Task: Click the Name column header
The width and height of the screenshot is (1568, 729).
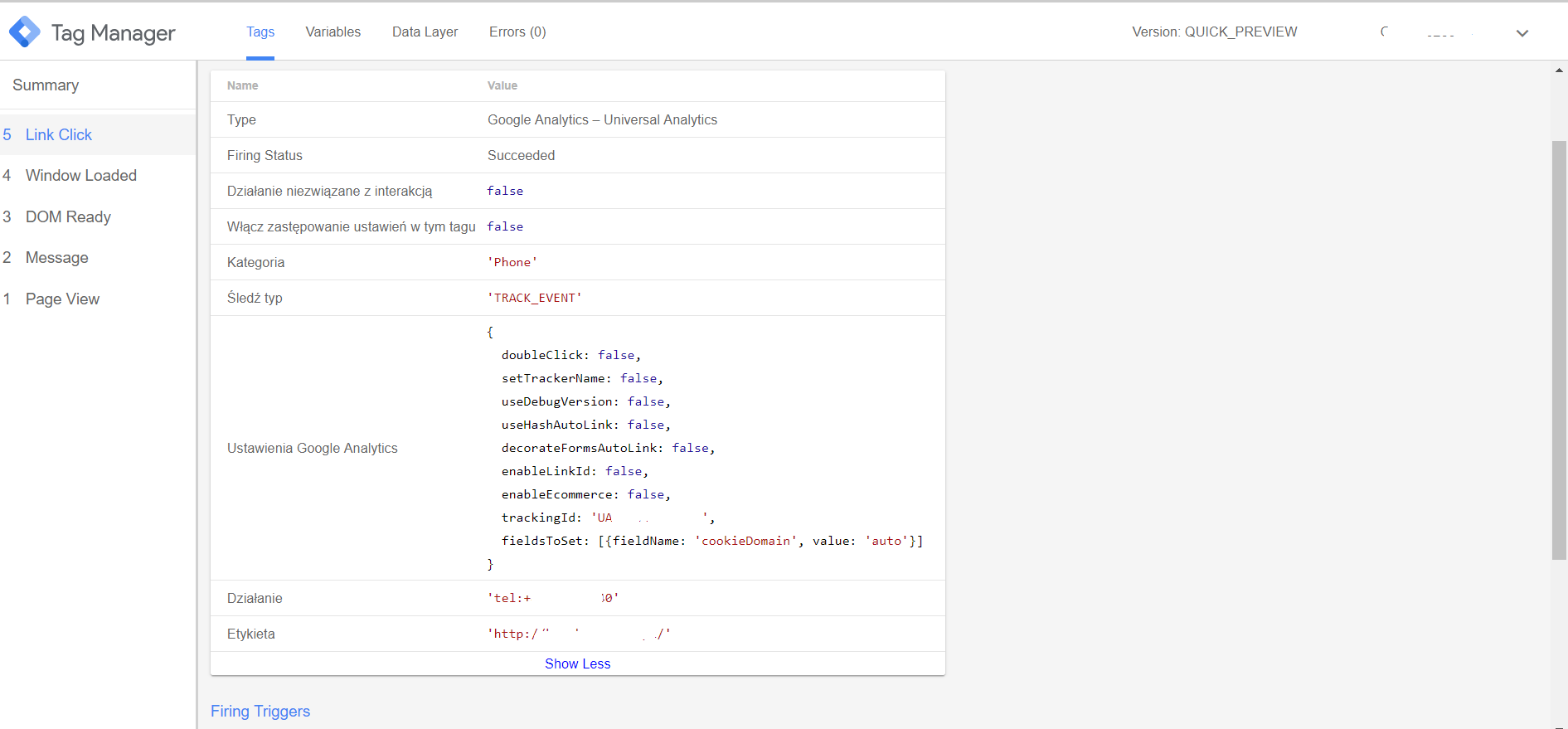Action: pos(243,85)
